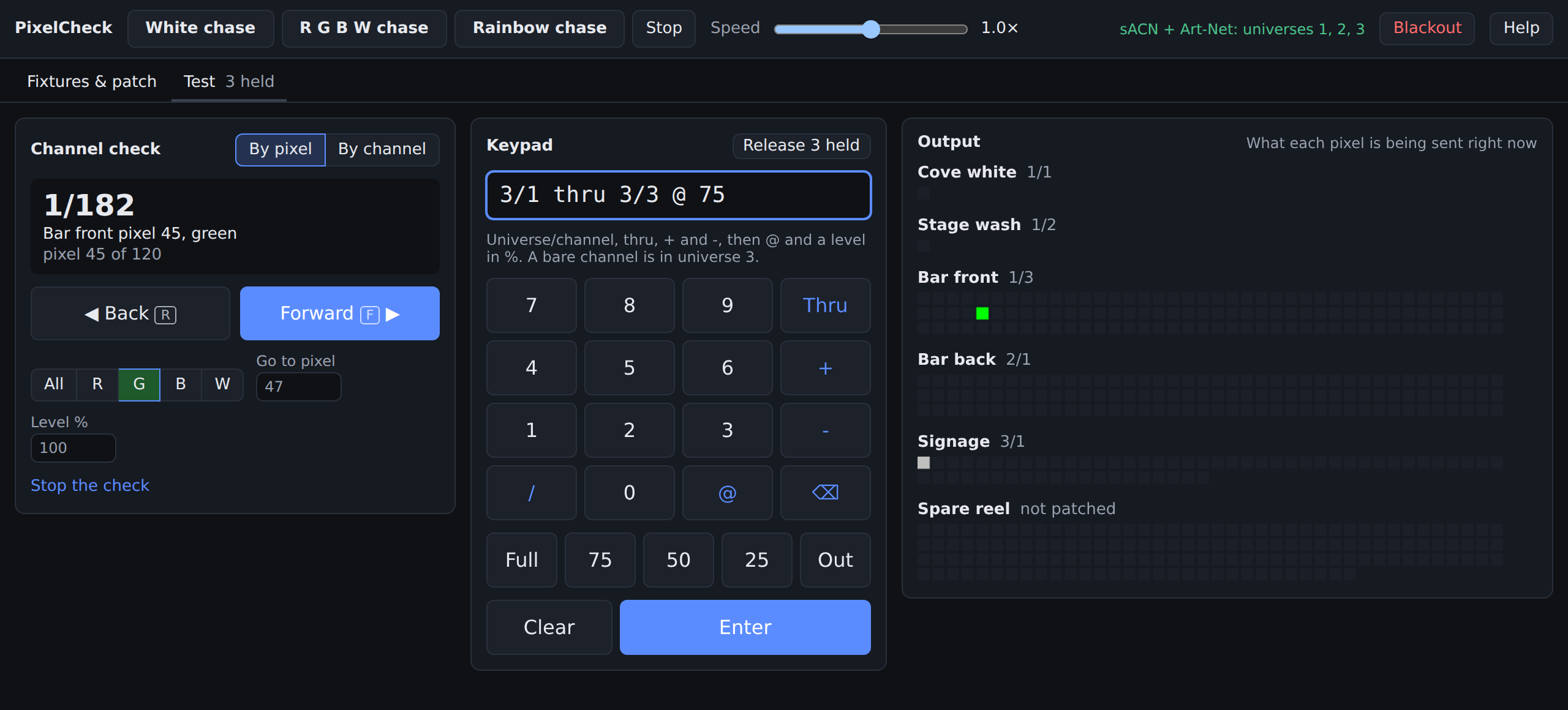This screenshot has height=710, width=1568.
Task: Choose the R color filter
Action: pos(97,384)
